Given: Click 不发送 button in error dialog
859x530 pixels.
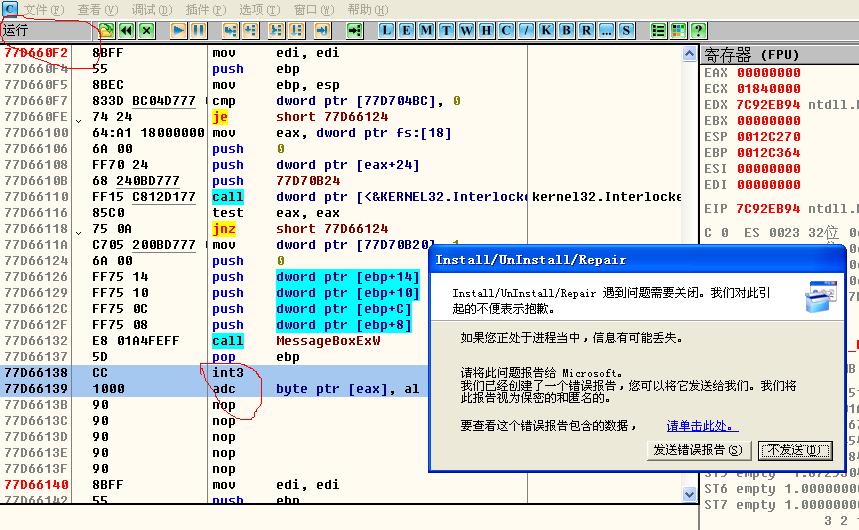Looking at the screenshot, I should point(795,451).
